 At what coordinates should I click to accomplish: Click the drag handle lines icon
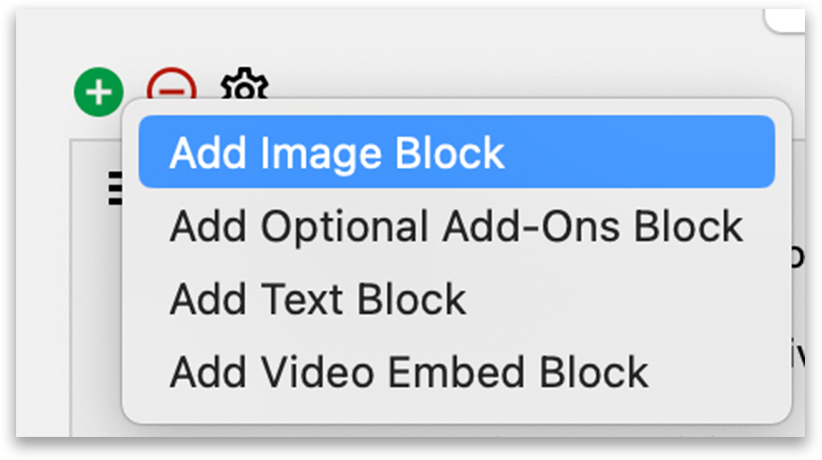pyautogui.click(x=115, y=188)
